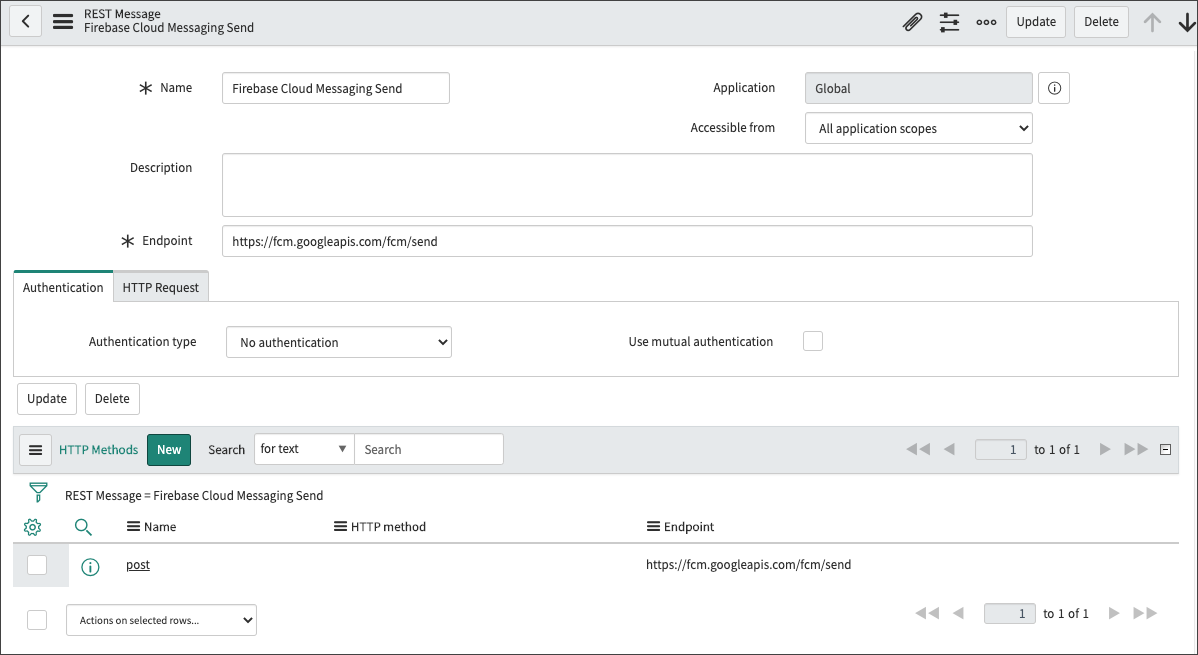Viewport: 1198px width, 655px height.
Task: Open the 'for text' search field selector
Action: tap(304, 449)
